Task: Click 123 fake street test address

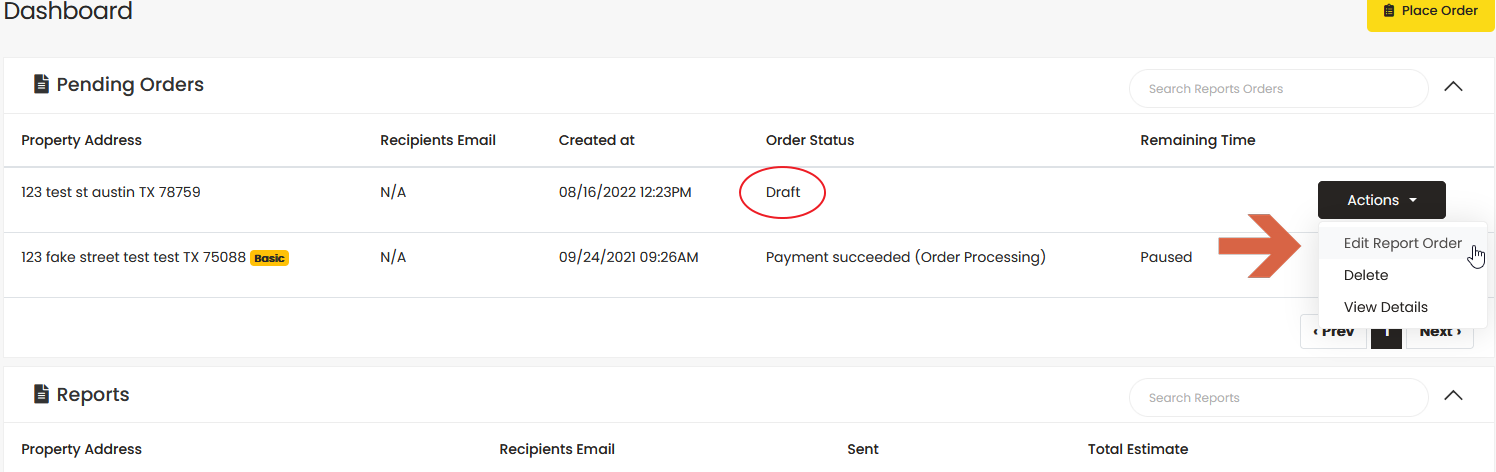Action: [x=133, y=257]
